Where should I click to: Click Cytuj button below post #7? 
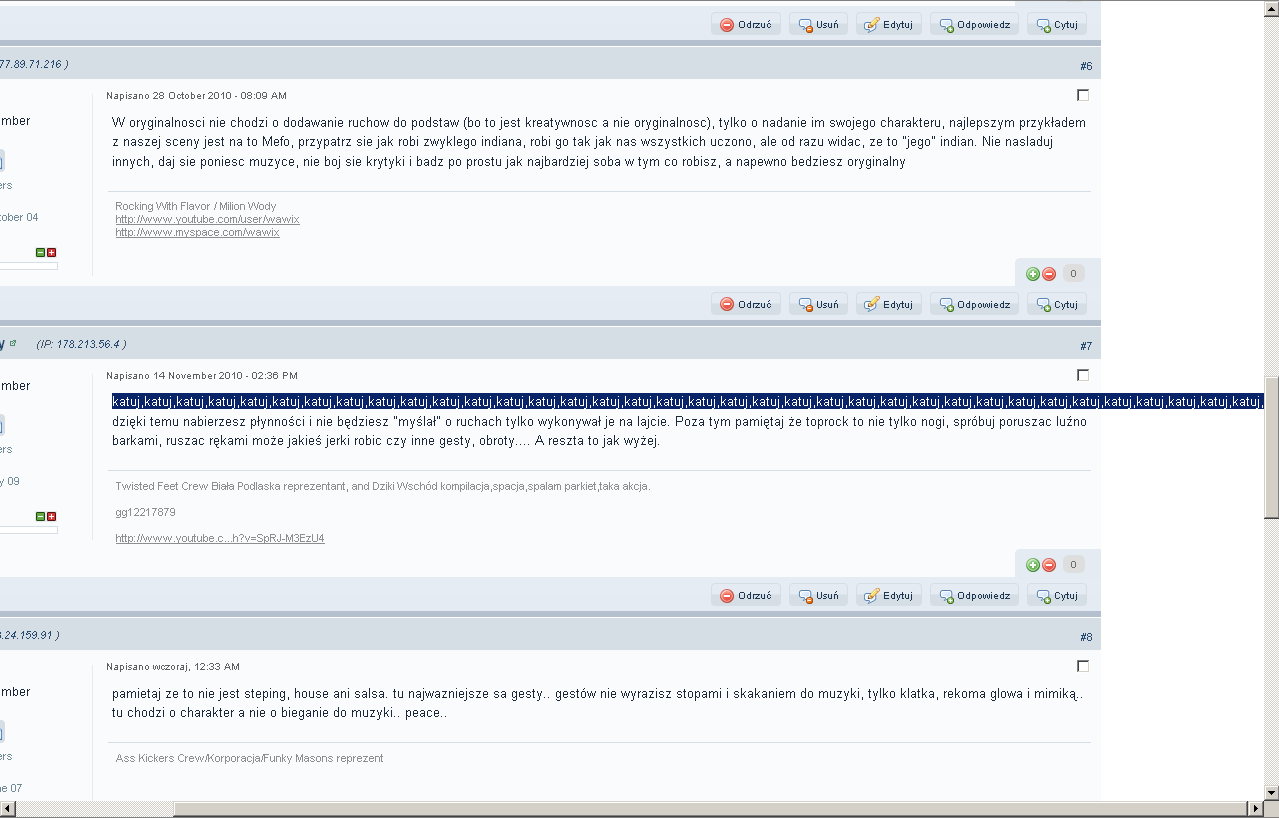pyautogui.click(x=1057, y=596)
